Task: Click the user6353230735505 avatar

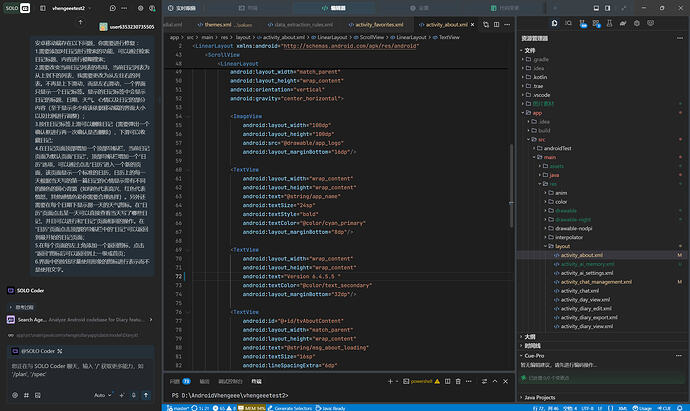Action: (x=103, y=27)
